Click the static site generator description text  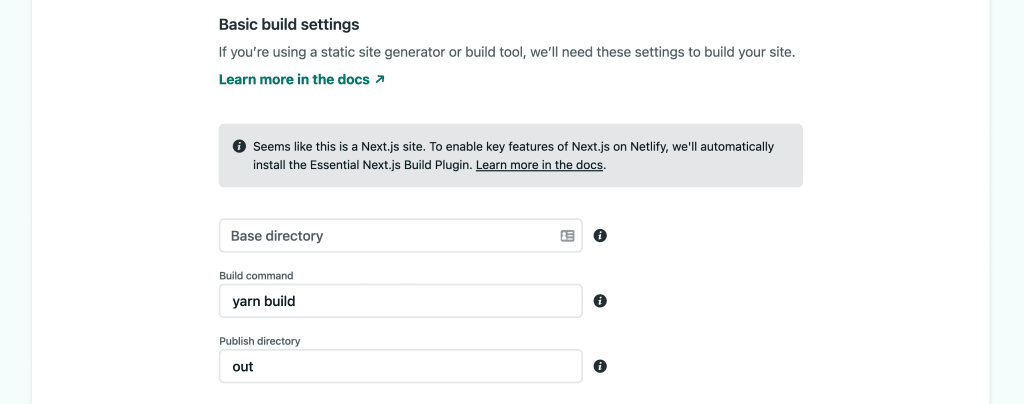(507, 52)
